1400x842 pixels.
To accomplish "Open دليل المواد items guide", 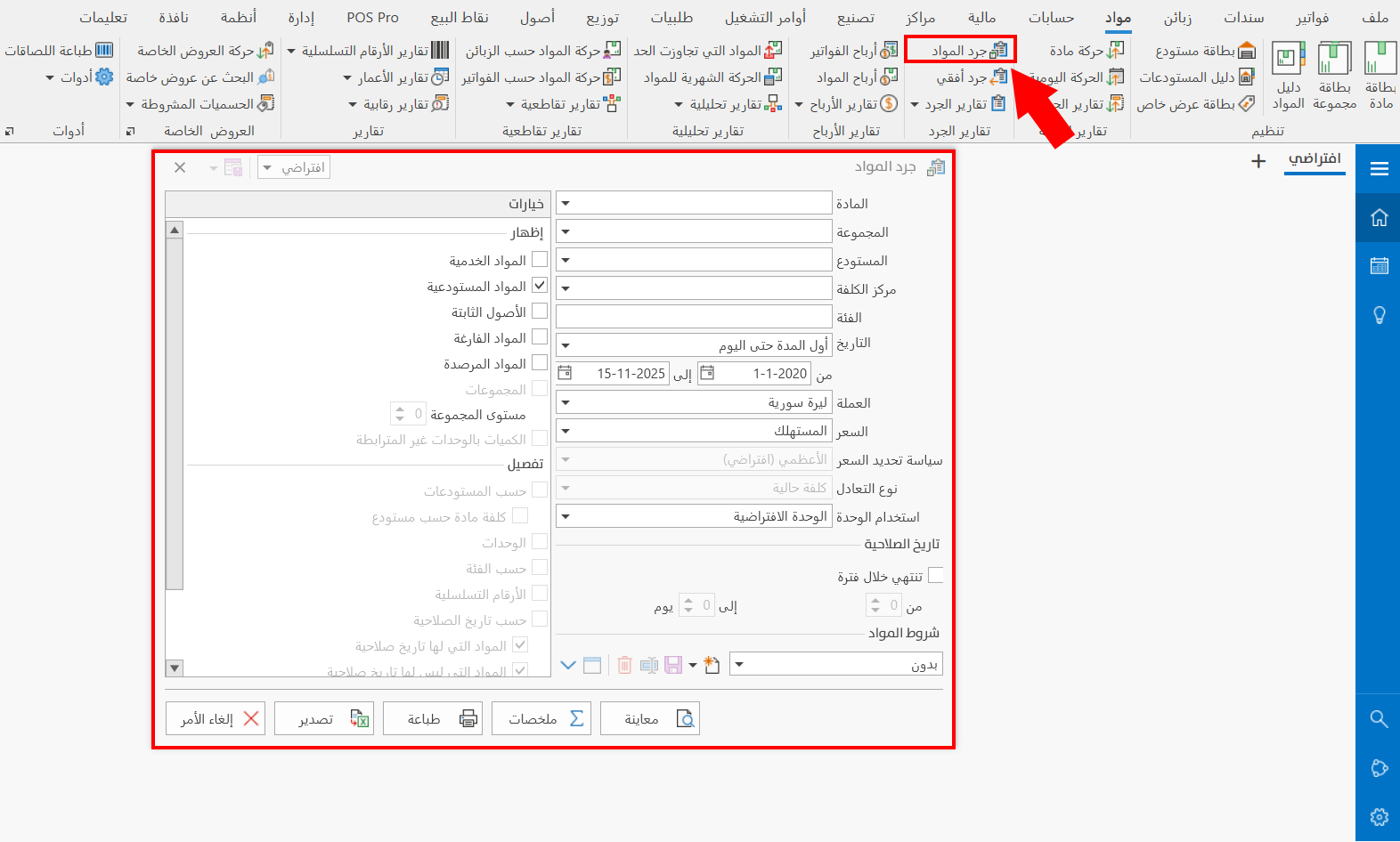I will coord(1288,76).
